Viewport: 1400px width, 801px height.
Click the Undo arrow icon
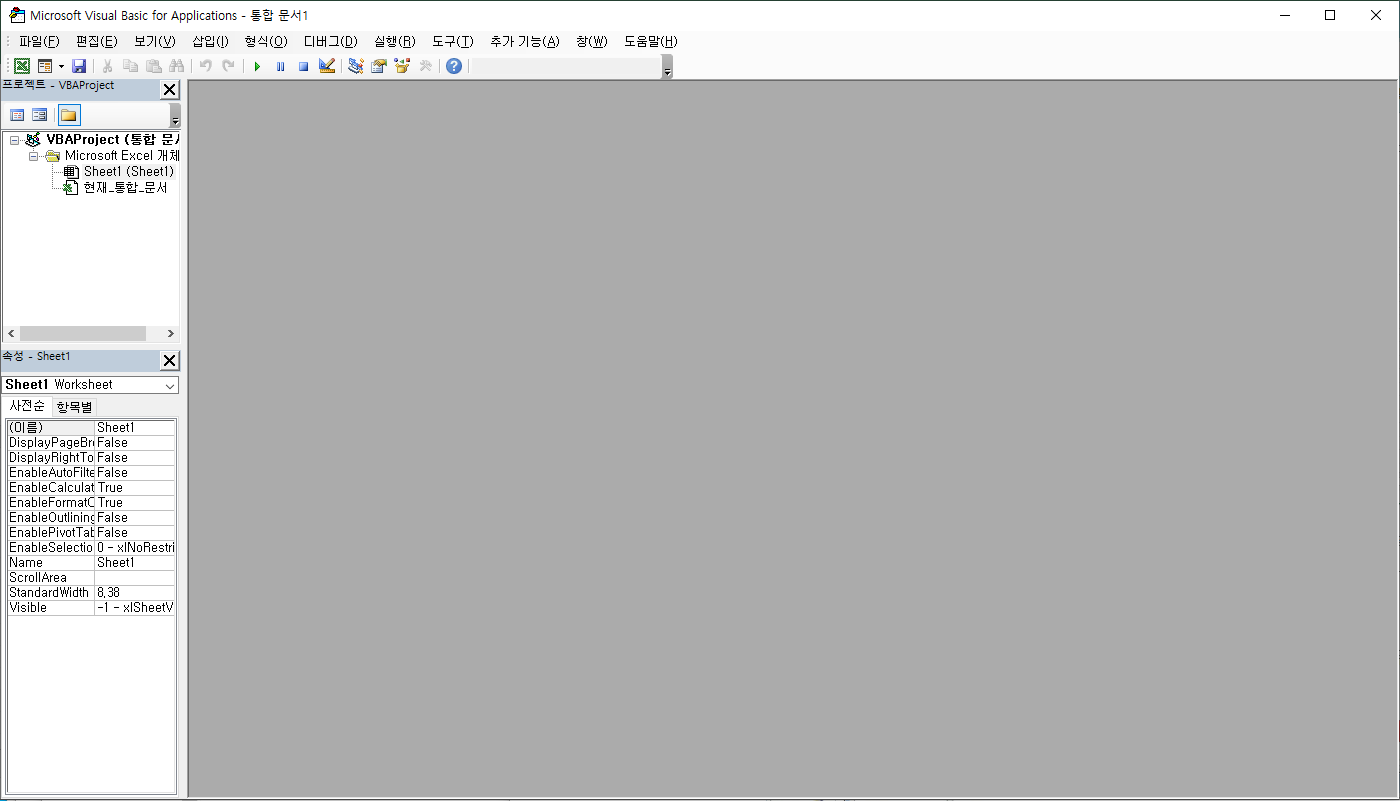click(205, 66)
